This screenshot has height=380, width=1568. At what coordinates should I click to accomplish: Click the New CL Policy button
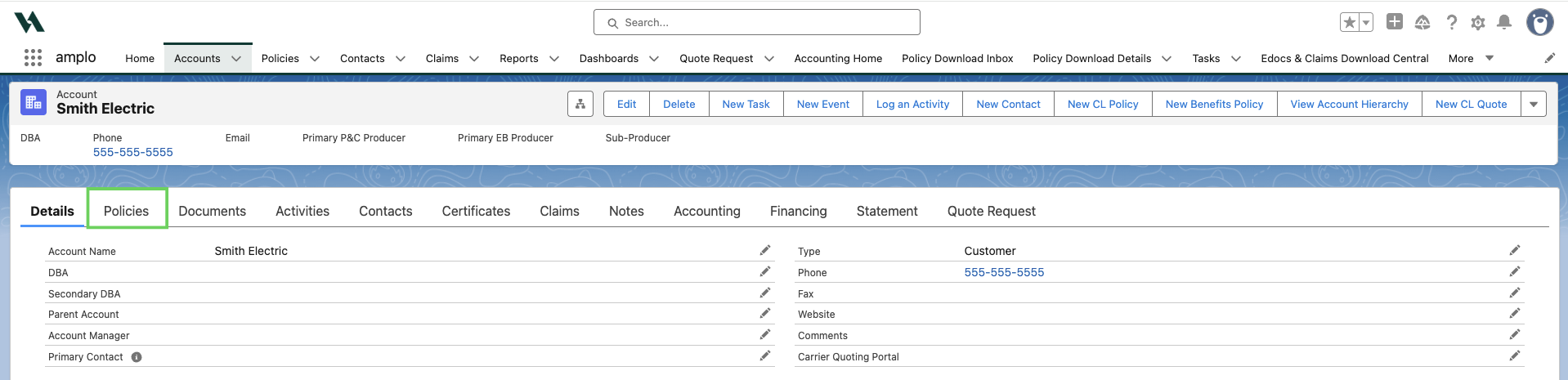[x=1103, y=104]
